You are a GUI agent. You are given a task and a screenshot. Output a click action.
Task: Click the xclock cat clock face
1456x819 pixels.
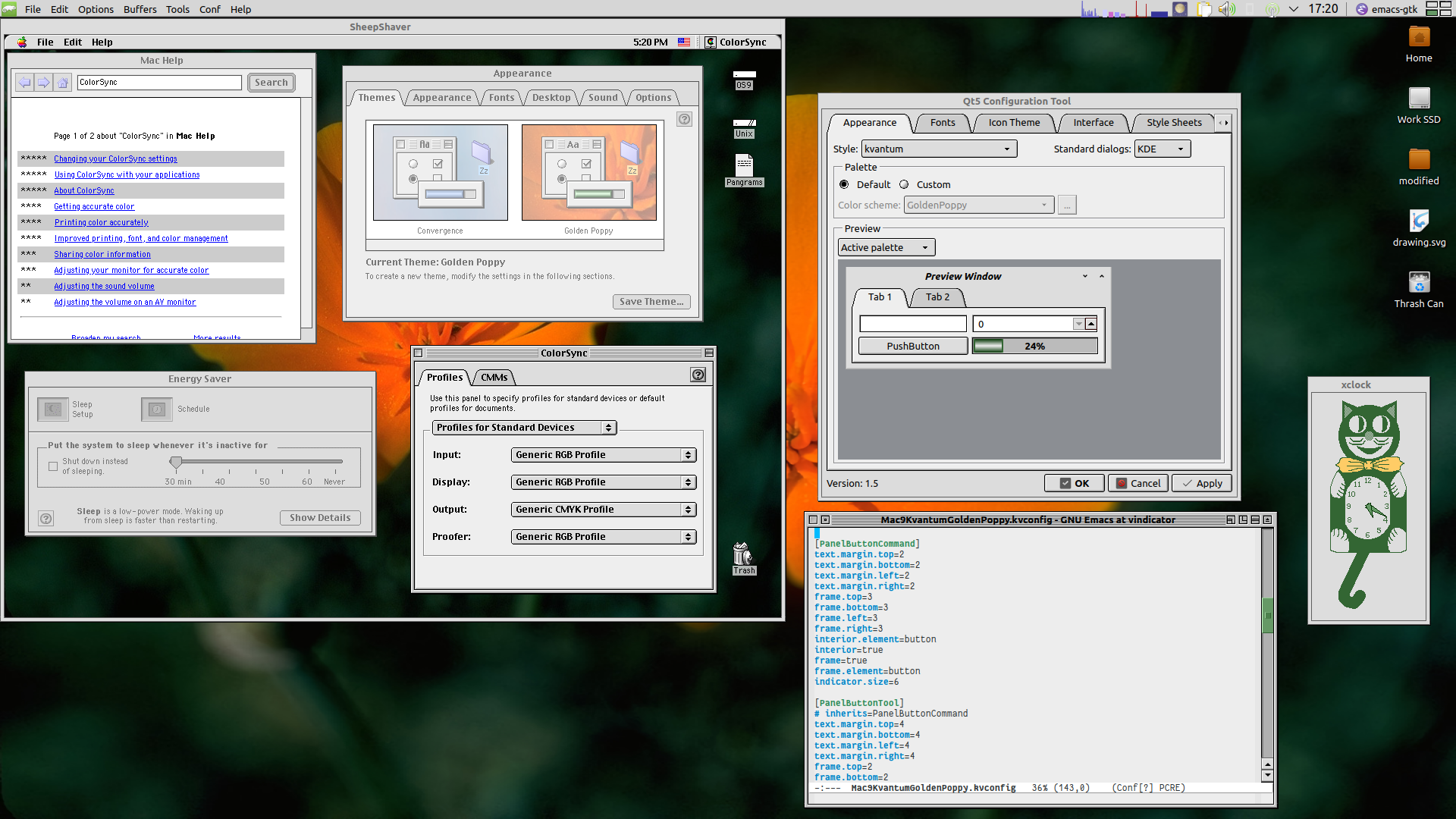(x=1368, y=507)
